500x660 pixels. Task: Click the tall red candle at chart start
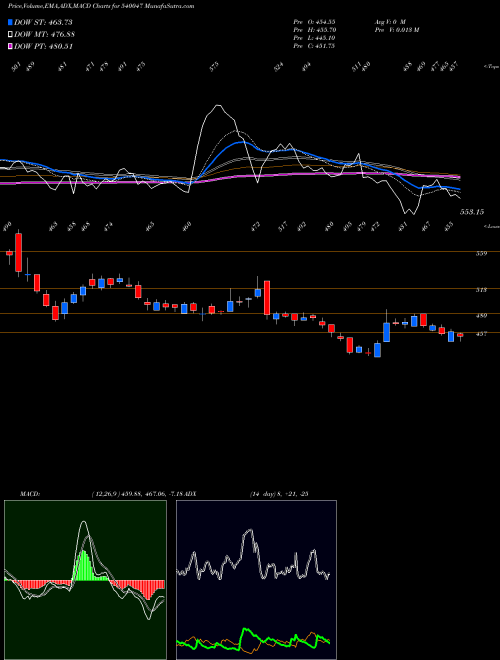click(x=19, y=253)
